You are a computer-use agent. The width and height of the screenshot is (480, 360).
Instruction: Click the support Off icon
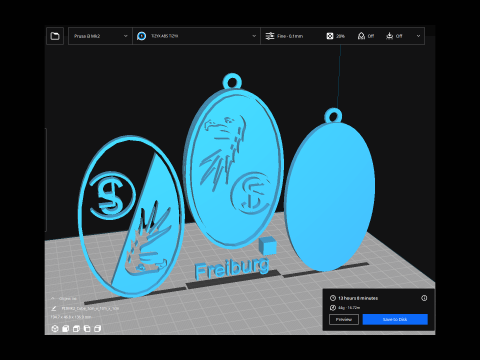coord(361,36)
